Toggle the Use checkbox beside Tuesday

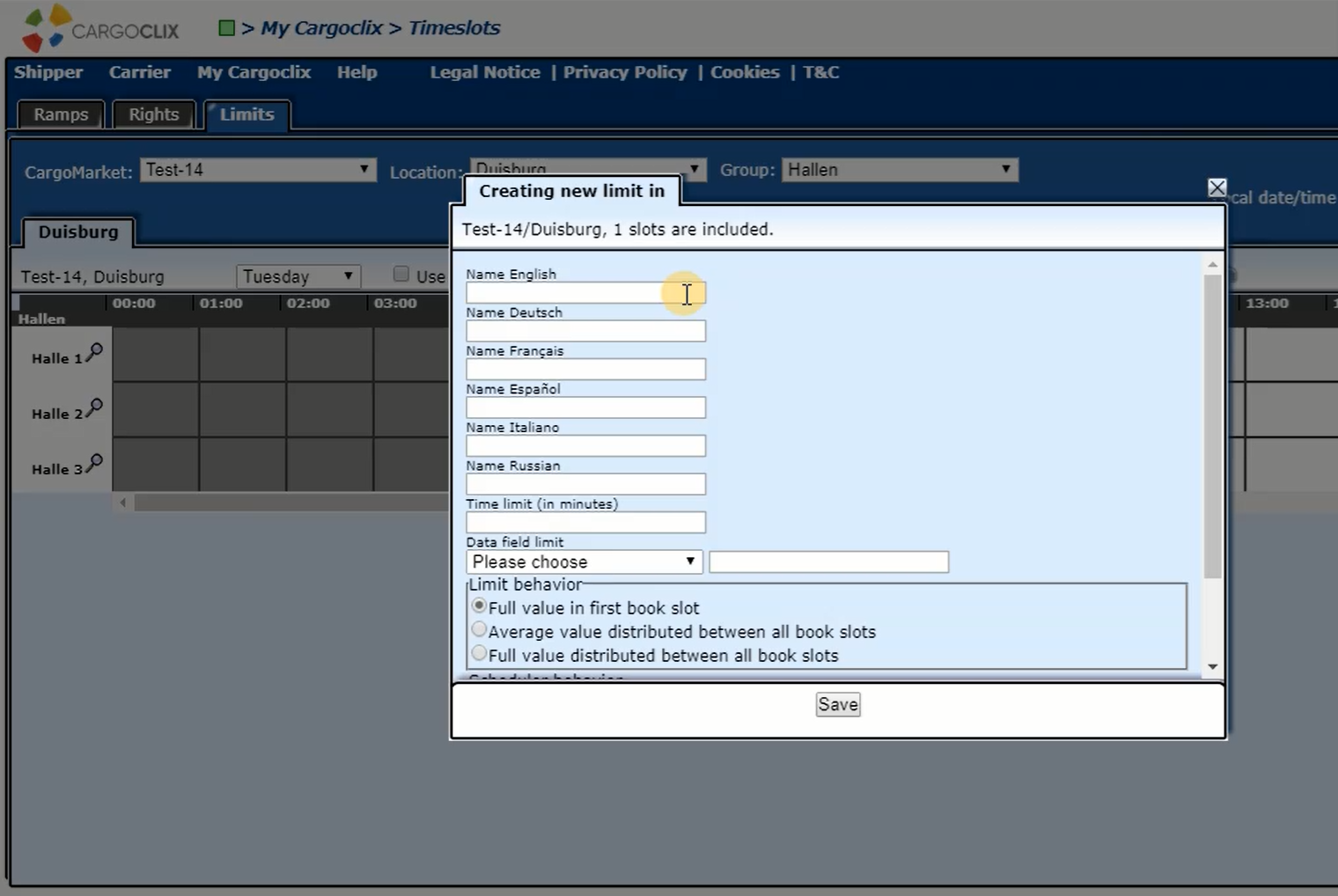[401, 275]
